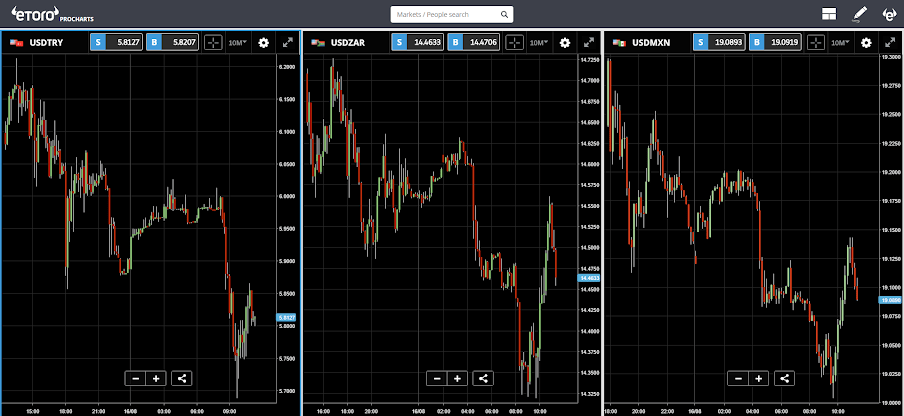
Task: Open the chart layout grid selector
Action: pos(828,14)
